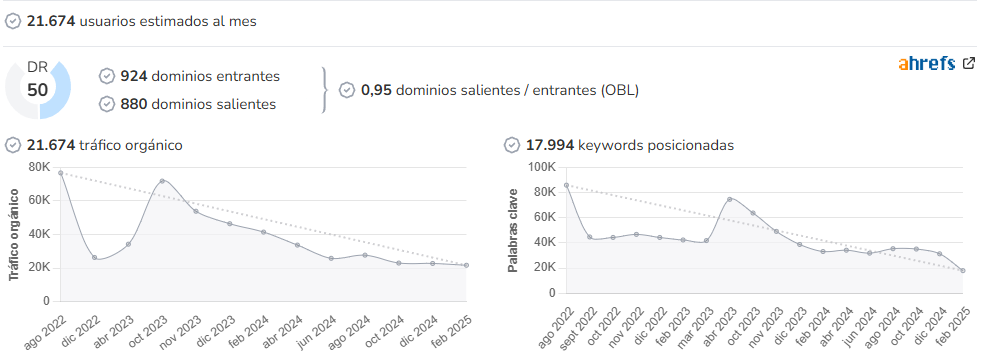Click nov 2022 point on keywords chart
This screenshot has width=985, height=362.
636,234
